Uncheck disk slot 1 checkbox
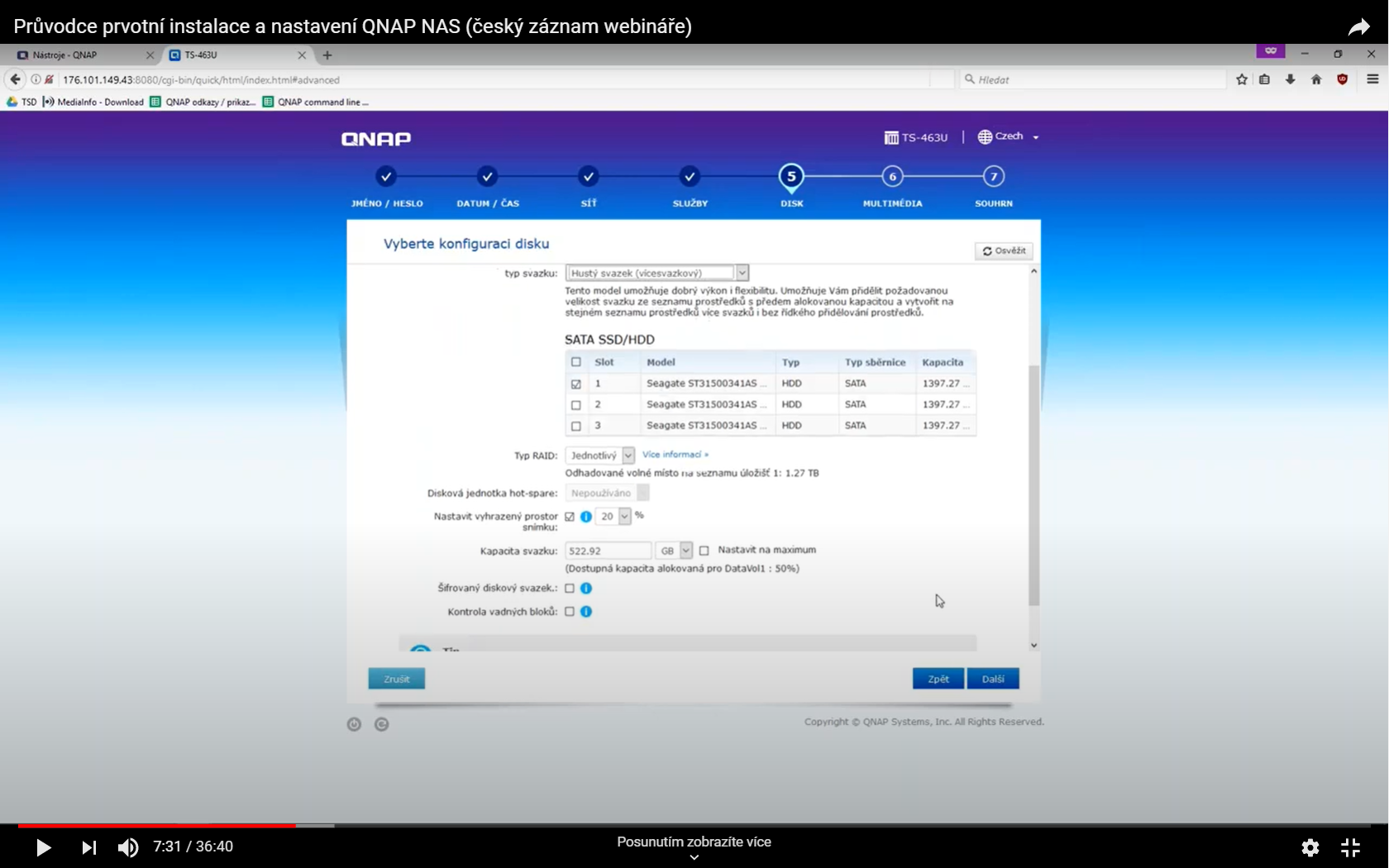Screen dimensions: 1389x868 (x=576, y=384)
